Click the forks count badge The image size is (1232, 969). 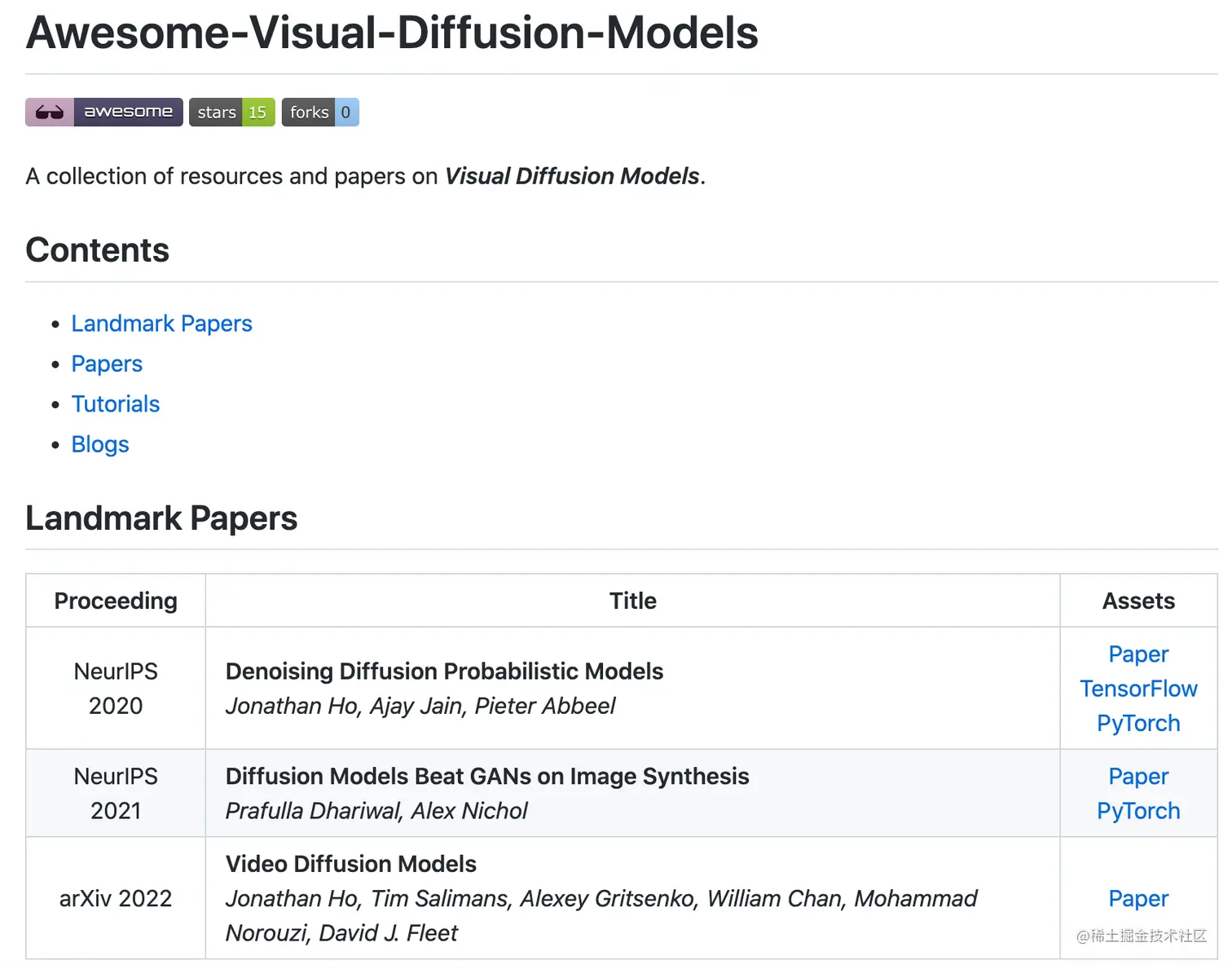coord(320,112)
